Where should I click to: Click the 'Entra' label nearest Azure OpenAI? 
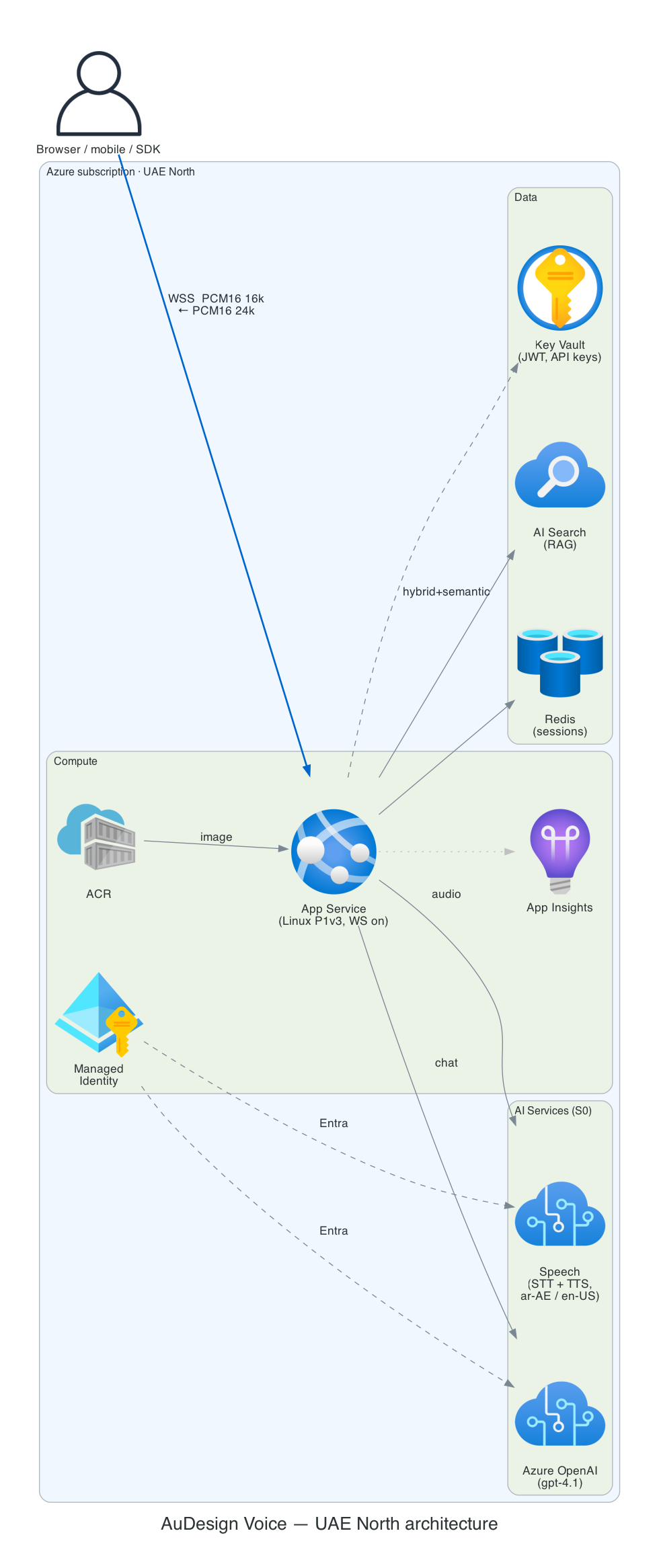tap(334, 1231)
